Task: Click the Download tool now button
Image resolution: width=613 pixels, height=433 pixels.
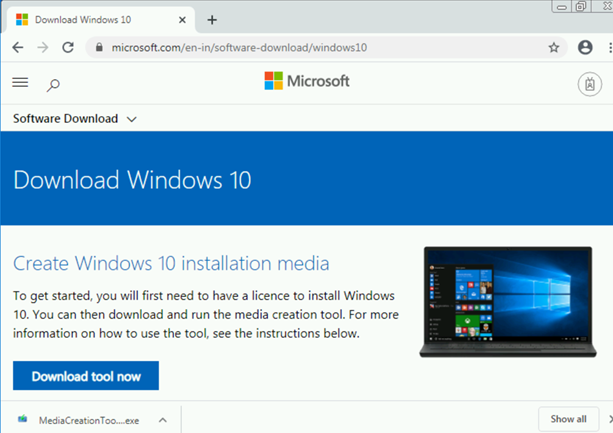Action: coord(86,376)
